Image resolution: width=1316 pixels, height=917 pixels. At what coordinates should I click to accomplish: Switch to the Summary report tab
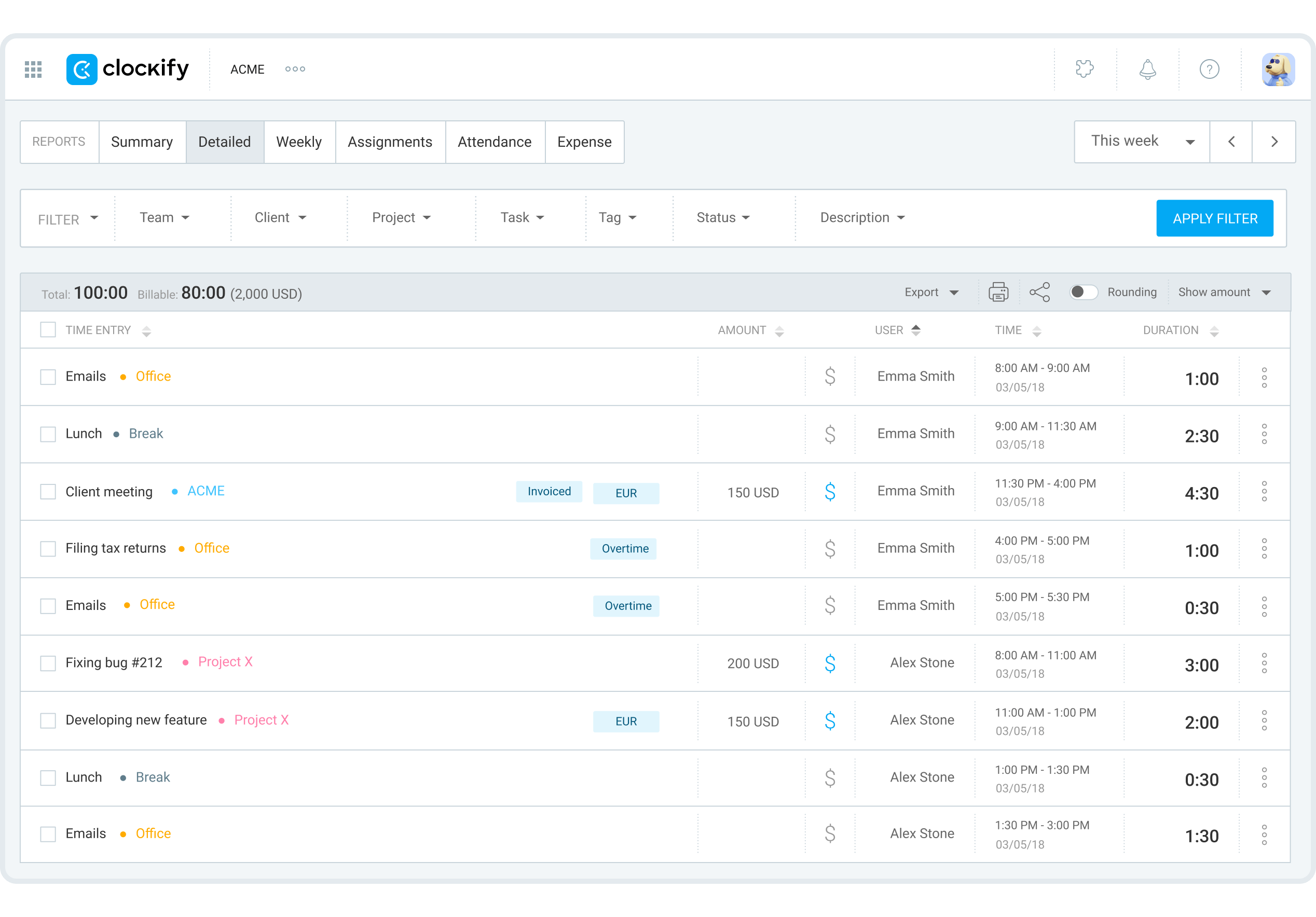pyautogui.click(x=142, y=142)
